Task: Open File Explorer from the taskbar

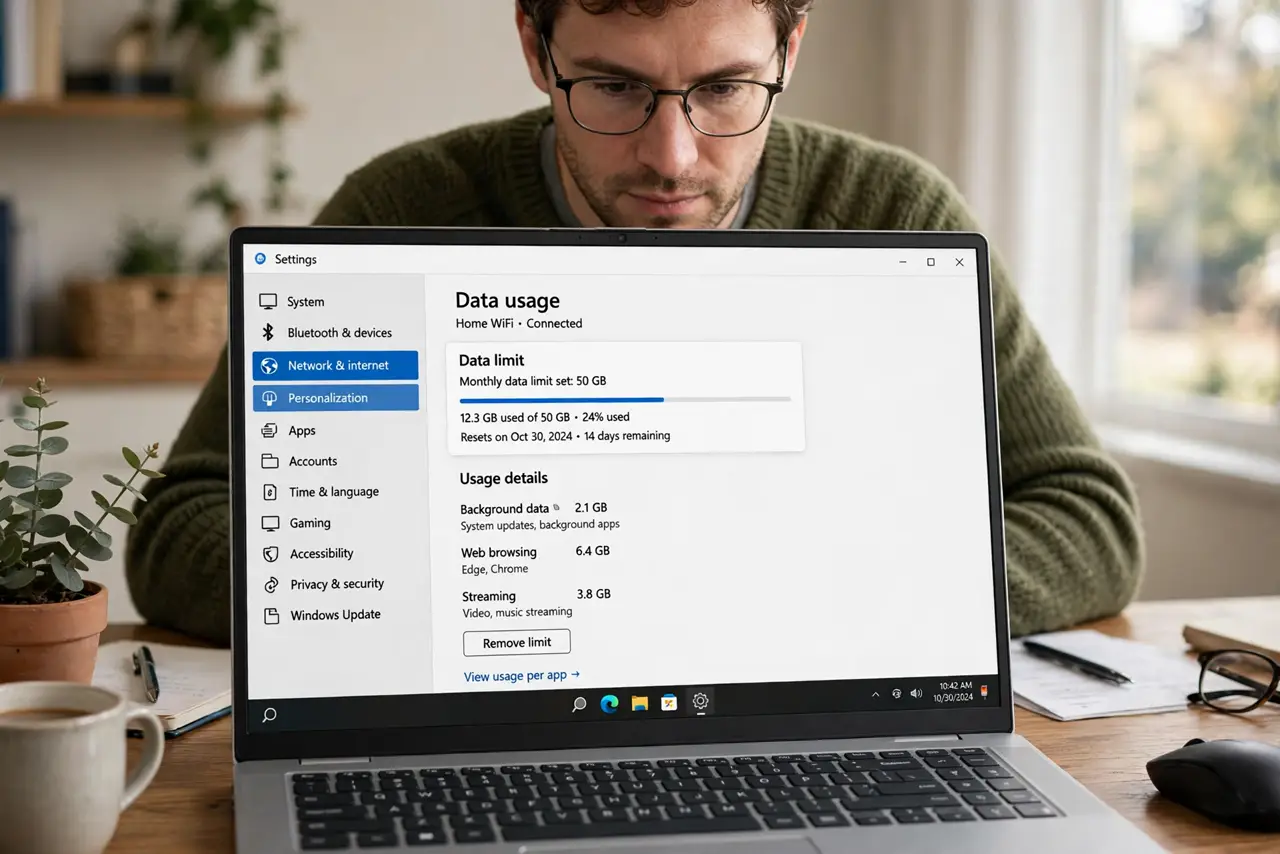Action: pyautogui.click(x=640, y=703)
